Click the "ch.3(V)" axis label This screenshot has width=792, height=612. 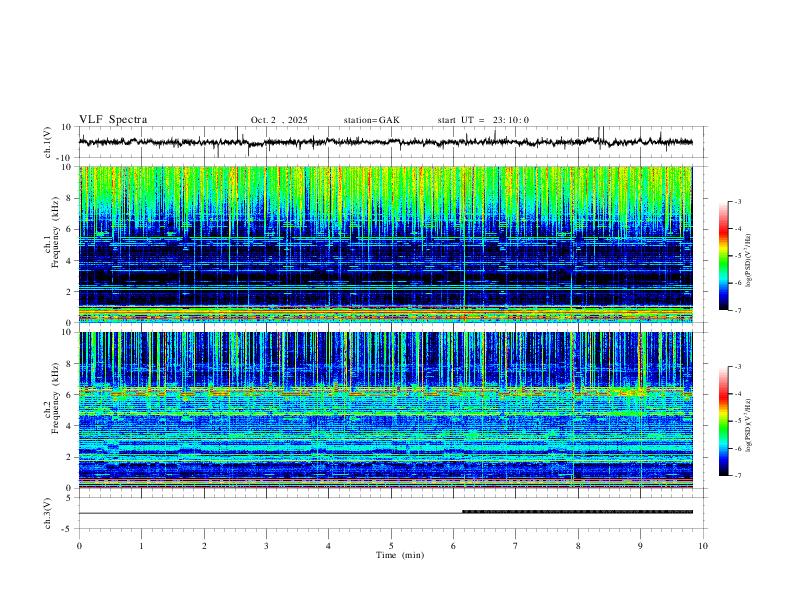[48, 513]
